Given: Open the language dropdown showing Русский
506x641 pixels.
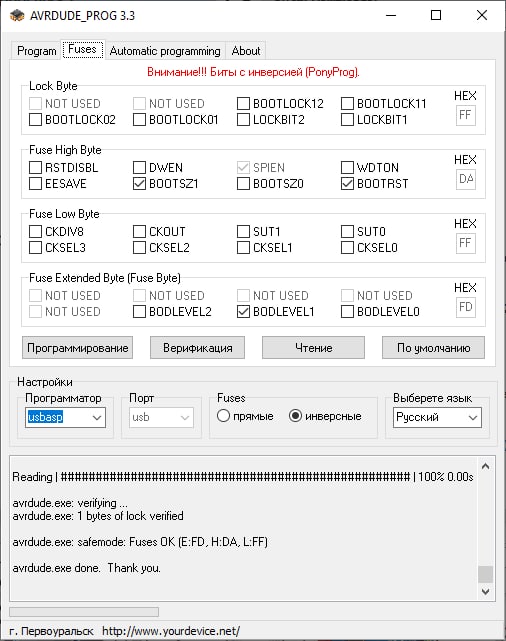Looking at the screenshot, I should 437,417.
